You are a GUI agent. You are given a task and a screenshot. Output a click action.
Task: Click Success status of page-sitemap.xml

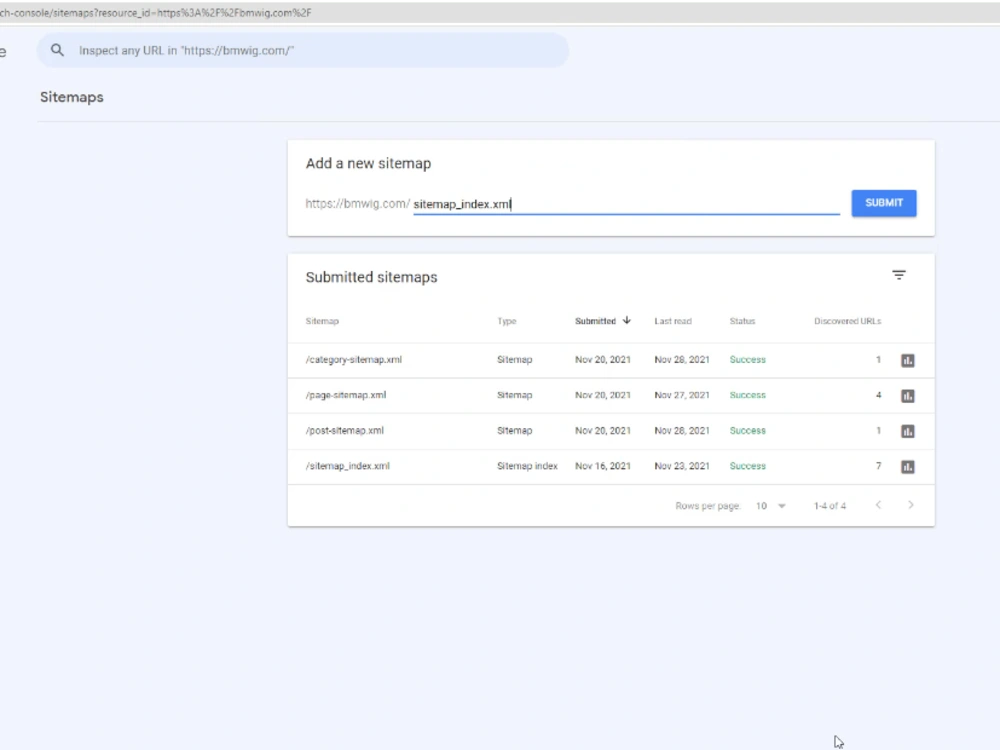click(747, 395)
